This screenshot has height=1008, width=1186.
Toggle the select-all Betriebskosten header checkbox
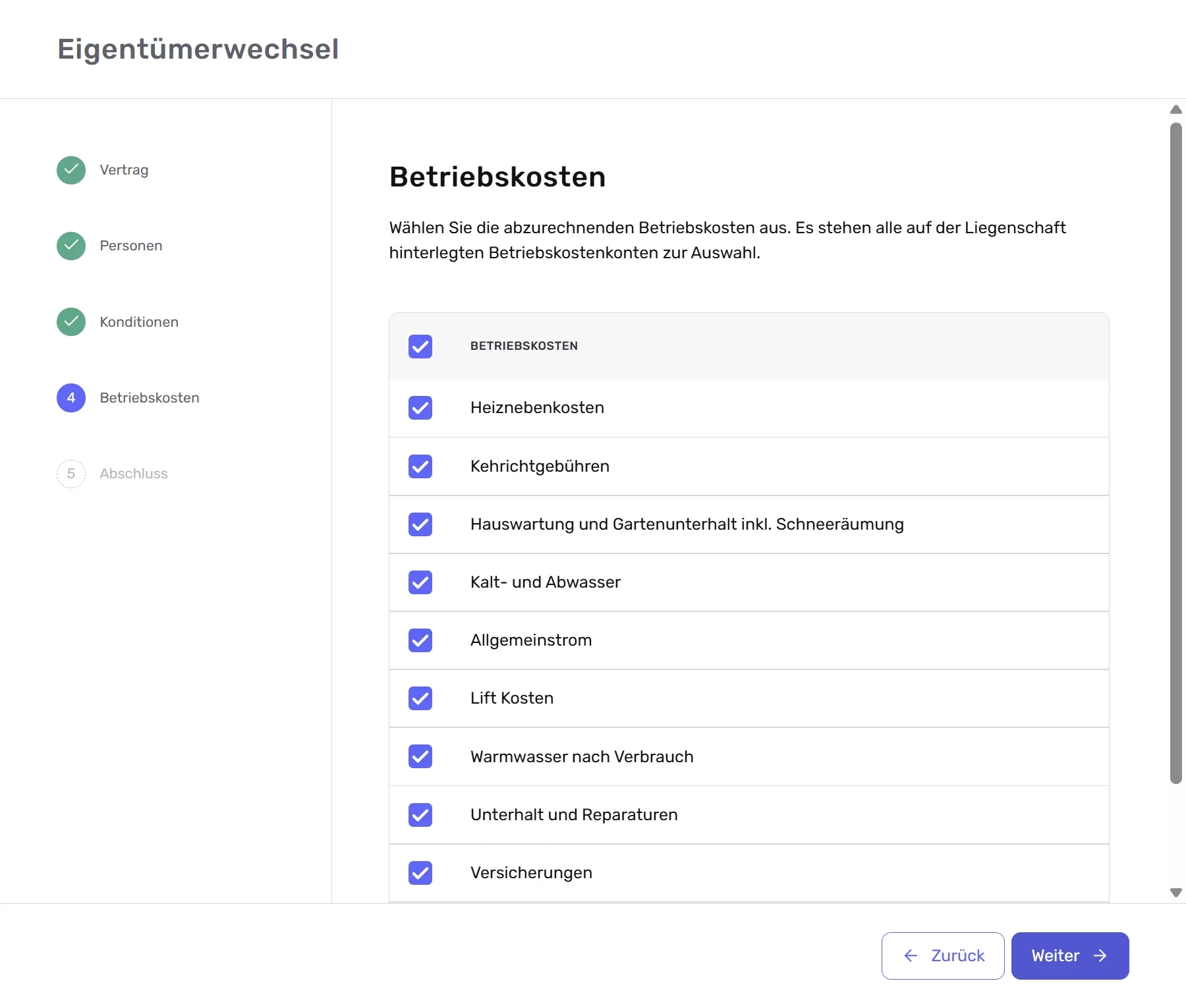420,347
